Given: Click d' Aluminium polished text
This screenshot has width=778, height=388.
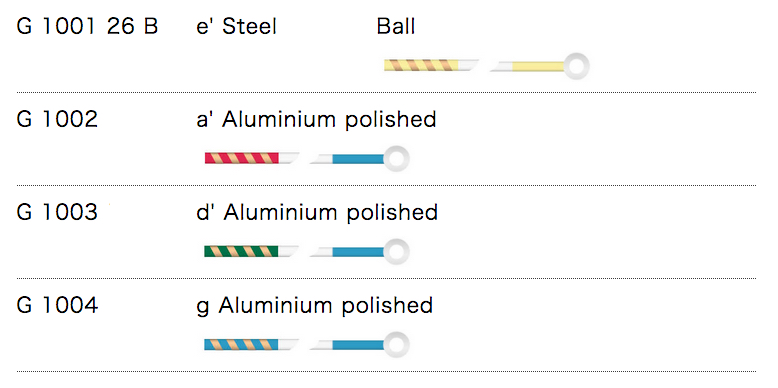Looking at the screenshot, I should click(x=318, y=212).
